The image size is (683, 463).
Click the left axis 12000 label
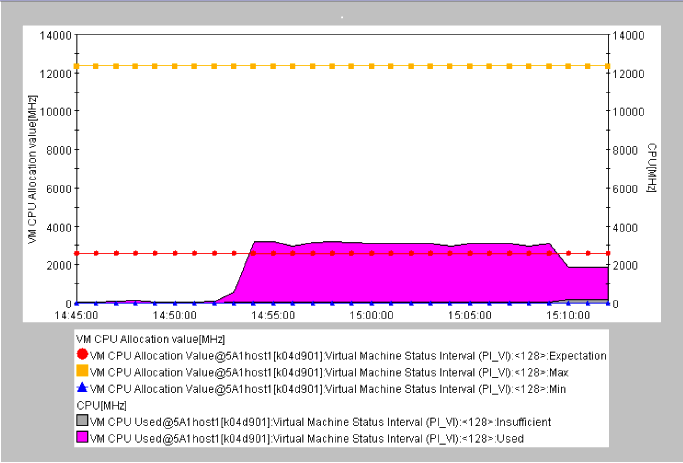coord(55,74)
